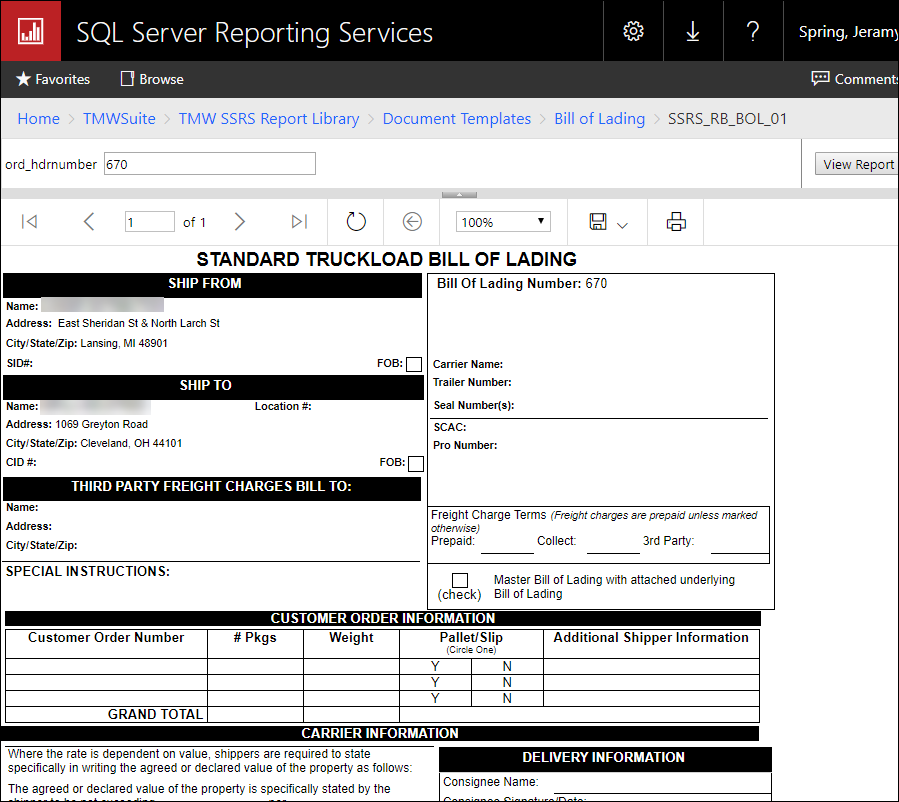This screenshot has height=802, width=899.
Task: Open SSRS Site Settings gear
Action: (x=632, y=30)
